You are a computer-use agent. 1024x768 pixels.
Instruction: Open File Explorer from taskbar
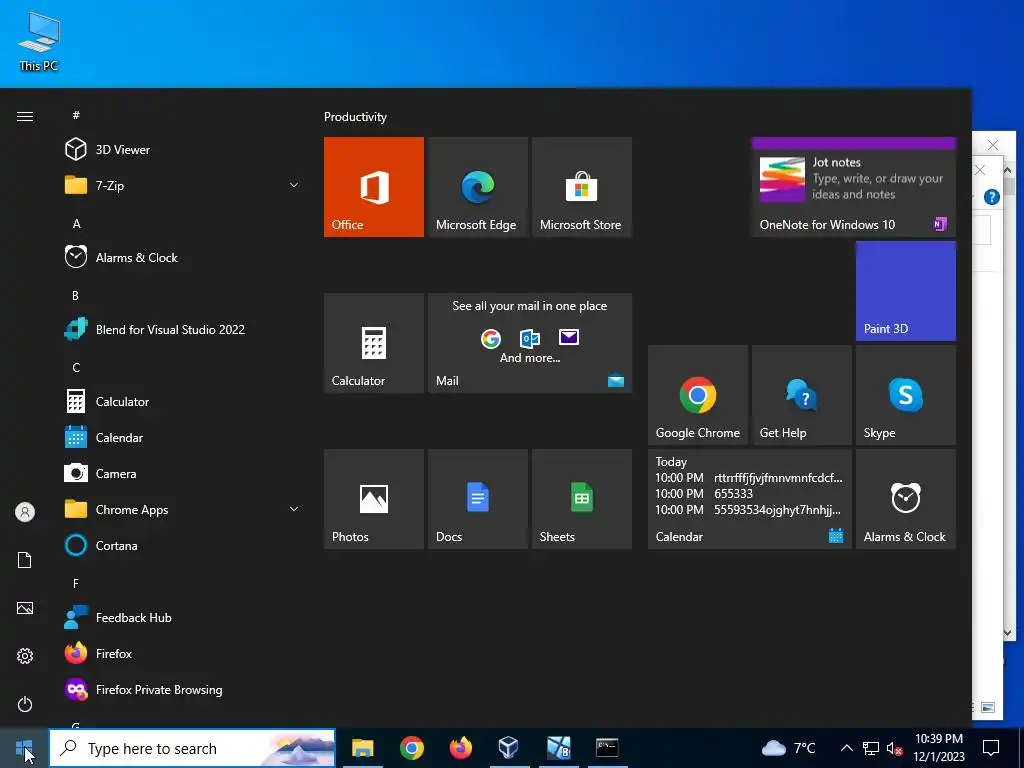click(362, 748)
